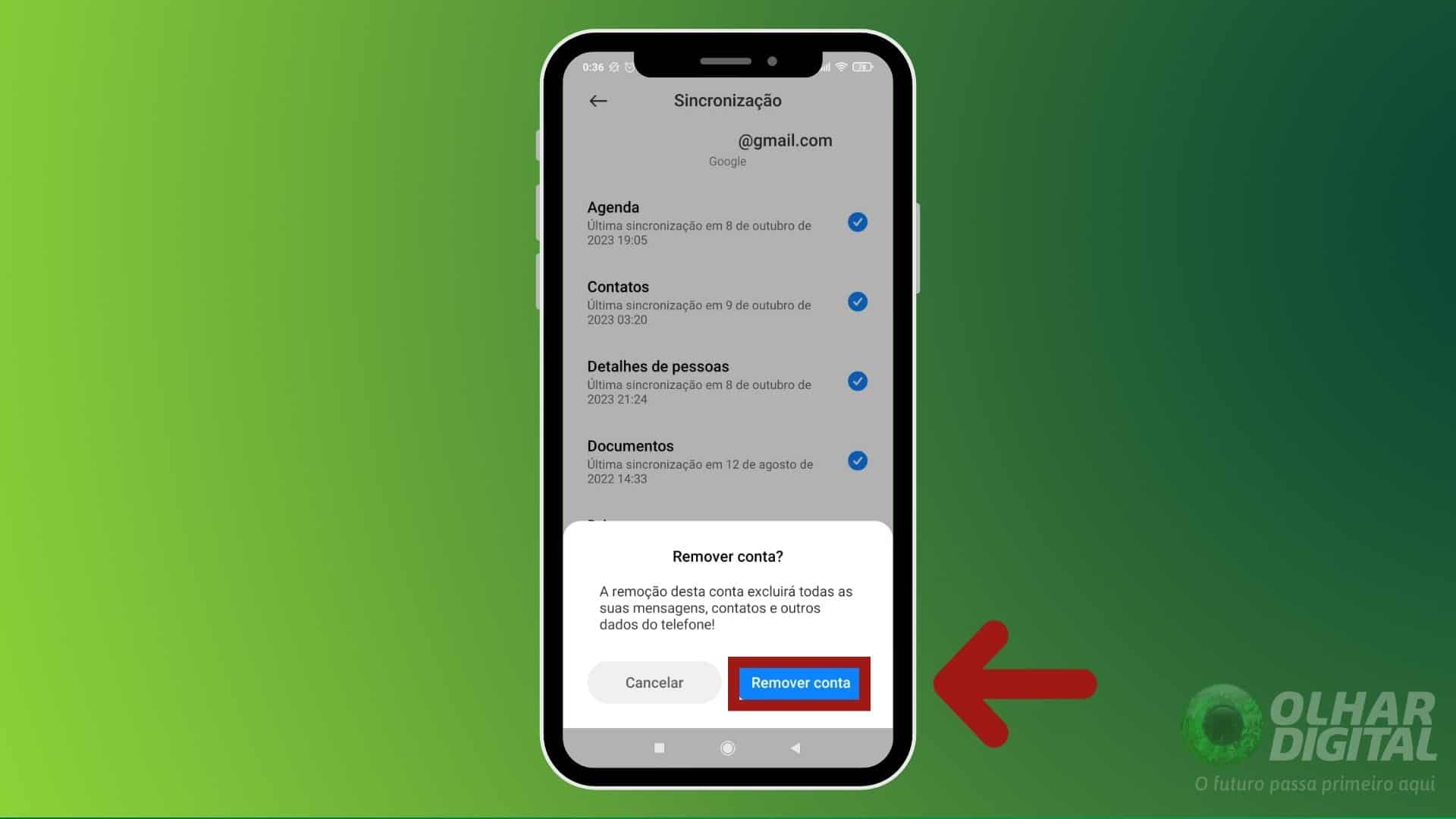This screenshot has width=1456, height=819.
Task: Open the Gmail account details
Action: [x=727, y=148]
